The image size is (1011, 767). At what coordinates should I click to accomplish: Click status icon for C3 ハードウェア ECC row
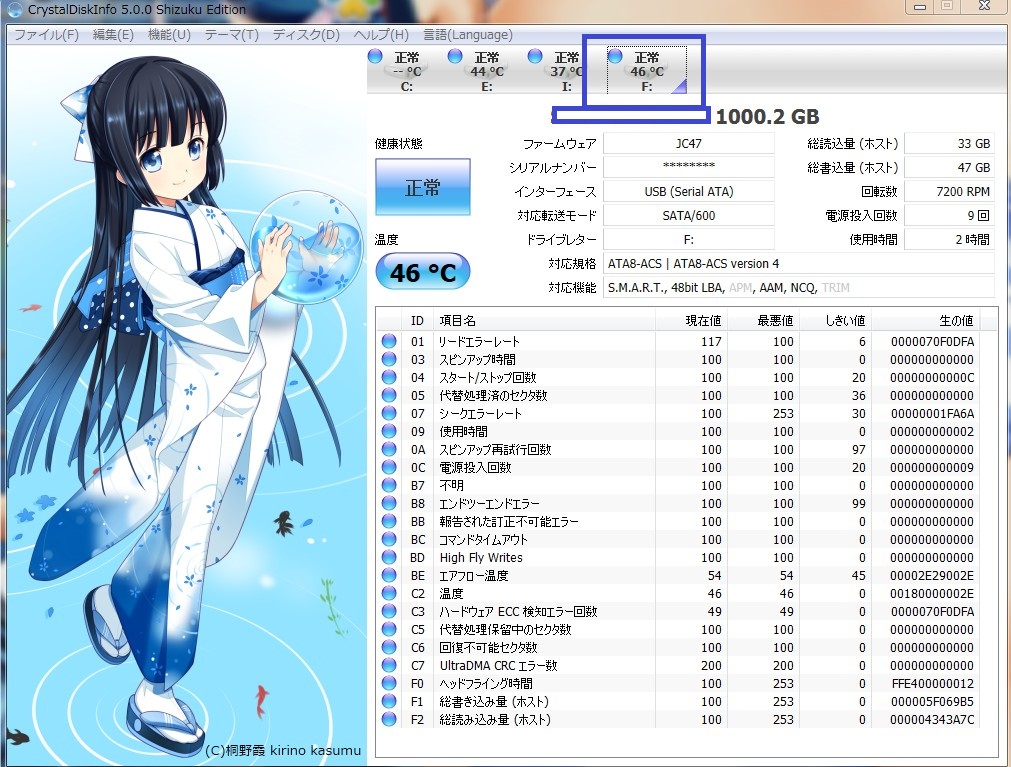[x=389, y=612]
